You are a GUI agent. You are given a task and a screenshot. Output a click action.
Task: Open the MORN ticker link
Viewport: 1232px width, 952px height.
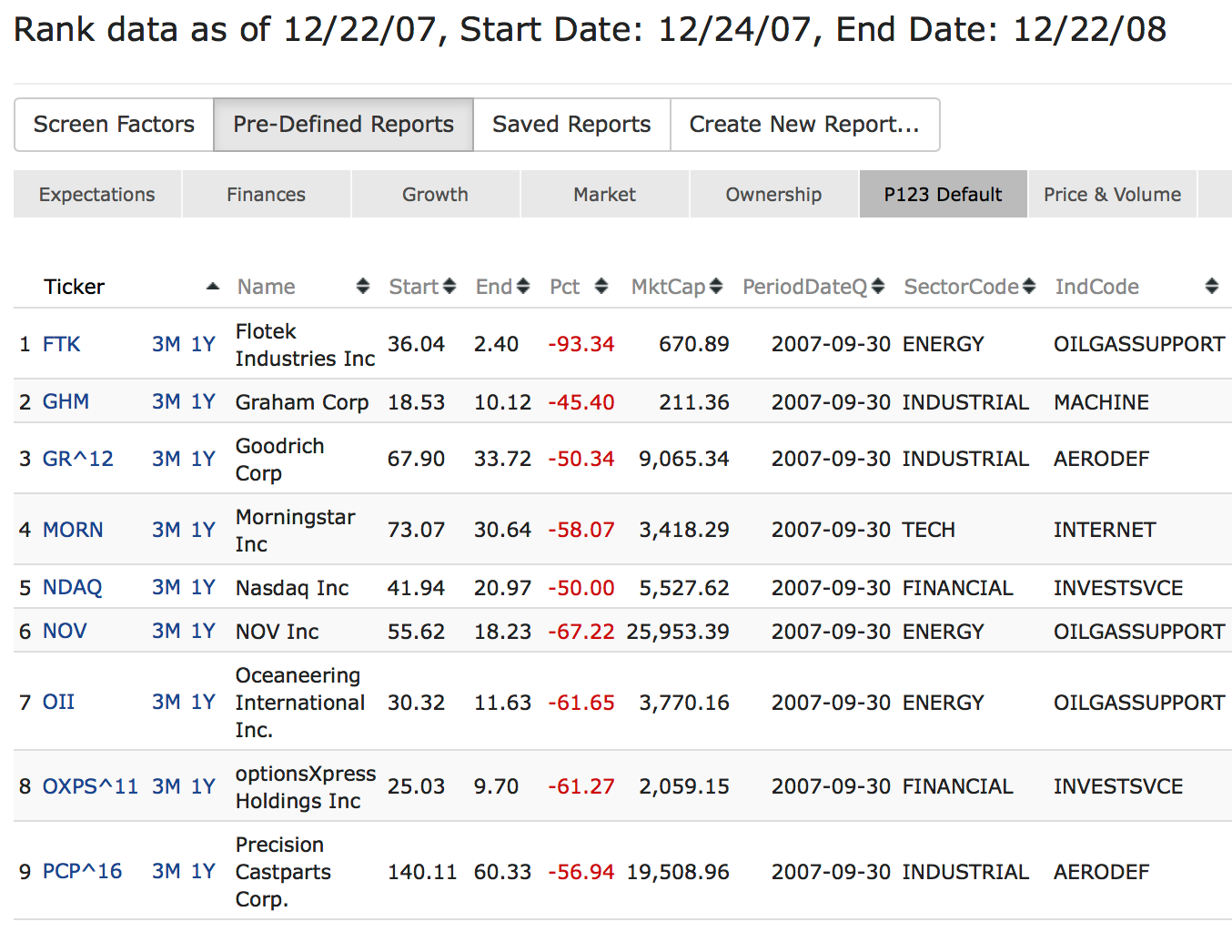(73, 530)
